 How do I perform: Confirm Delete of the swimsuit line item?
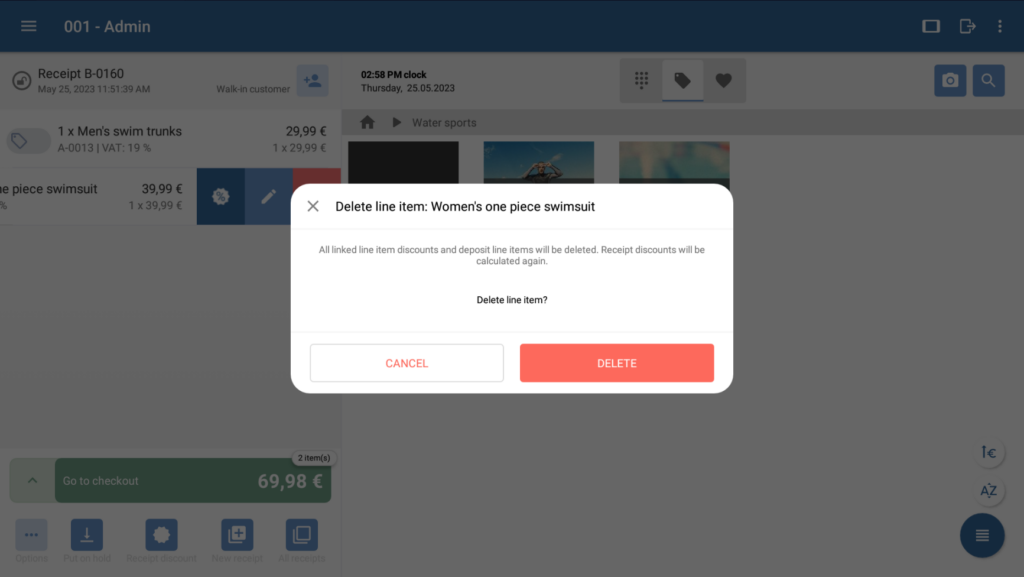coord(616,363)
